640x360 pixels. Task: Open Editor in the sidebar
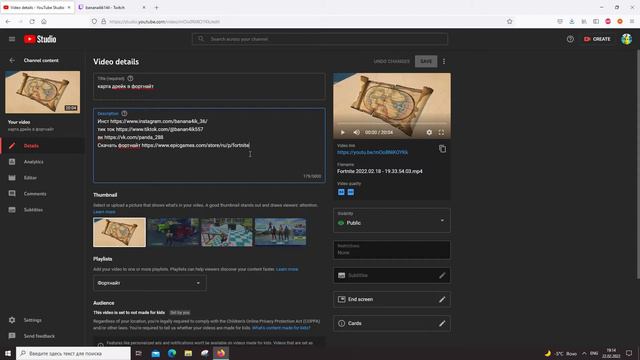(x=42, y=178)
